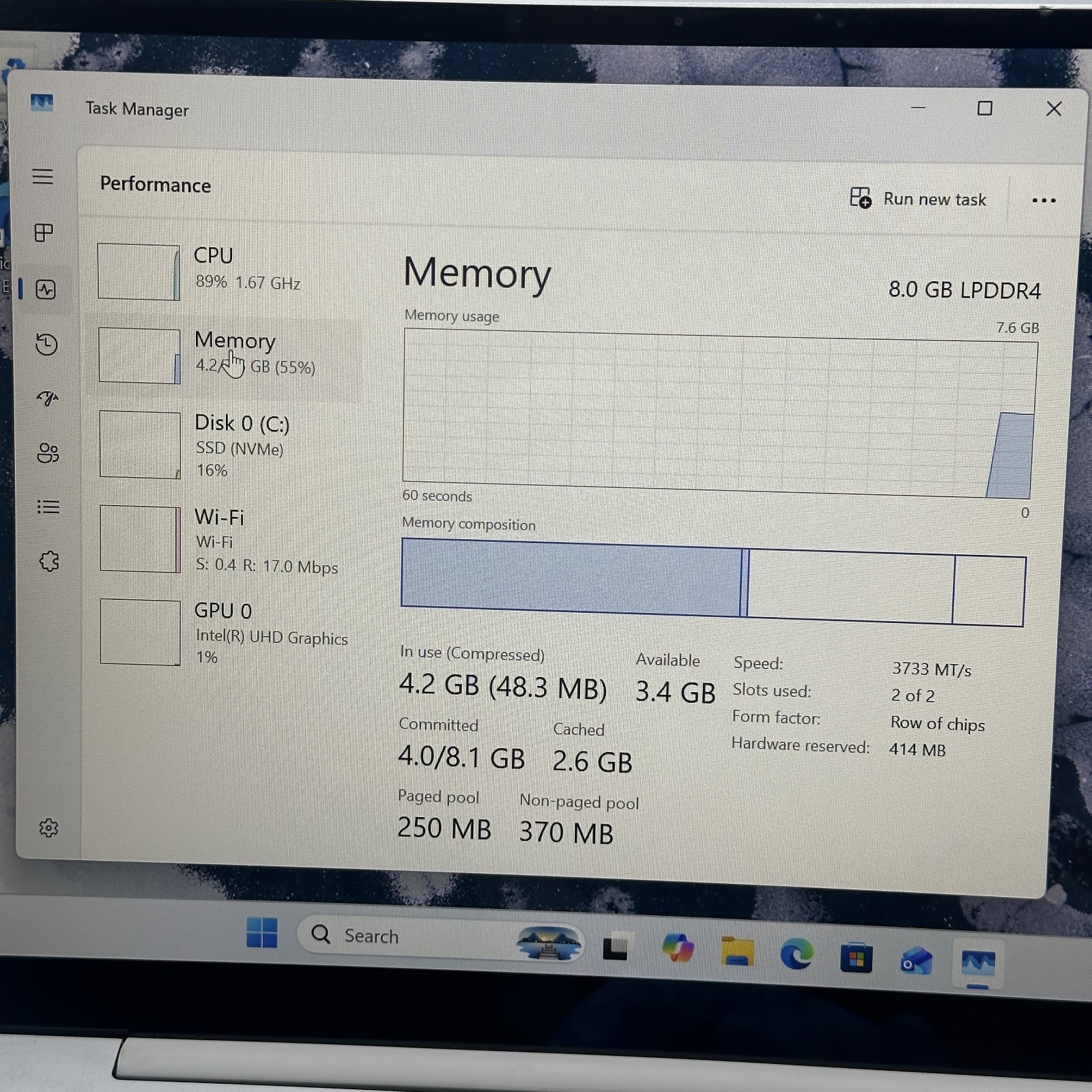Maximize the Task Manager window
Viewport: 1092px width, 1092px height.
984,108
